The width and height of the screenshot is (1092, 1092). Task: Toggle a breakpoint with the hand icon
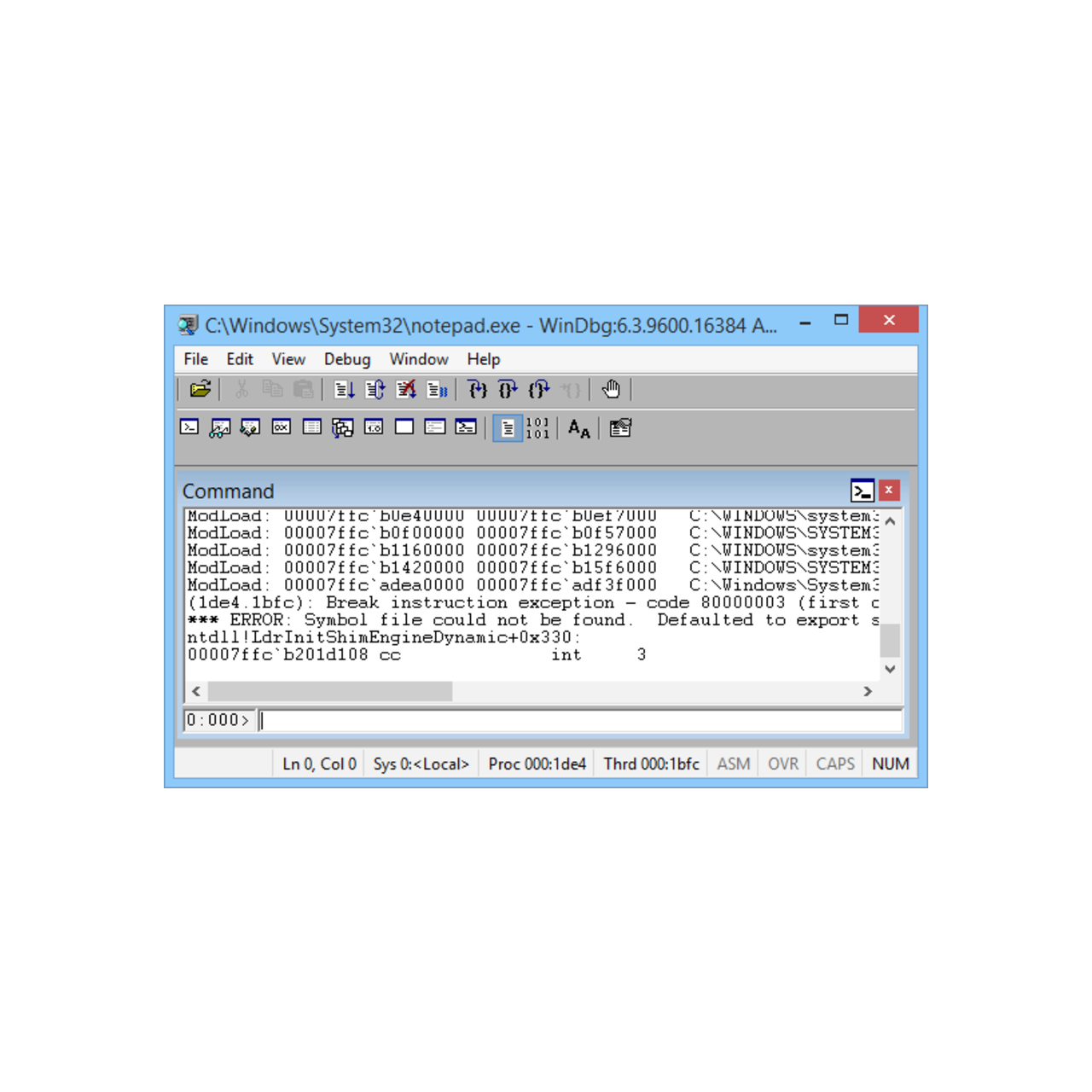pyautogui.click(x=612, y=390)
